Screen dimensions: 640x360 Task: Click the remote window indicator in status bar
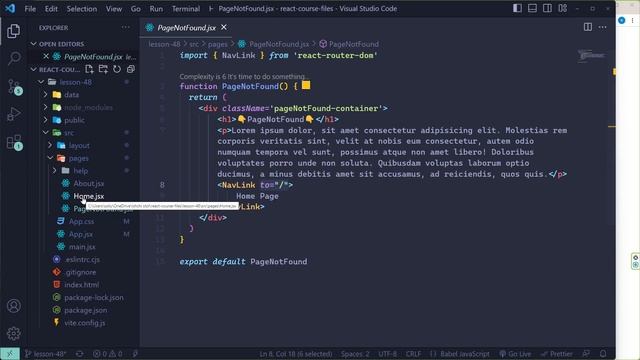pyautogui.click(x=10, y=354)
